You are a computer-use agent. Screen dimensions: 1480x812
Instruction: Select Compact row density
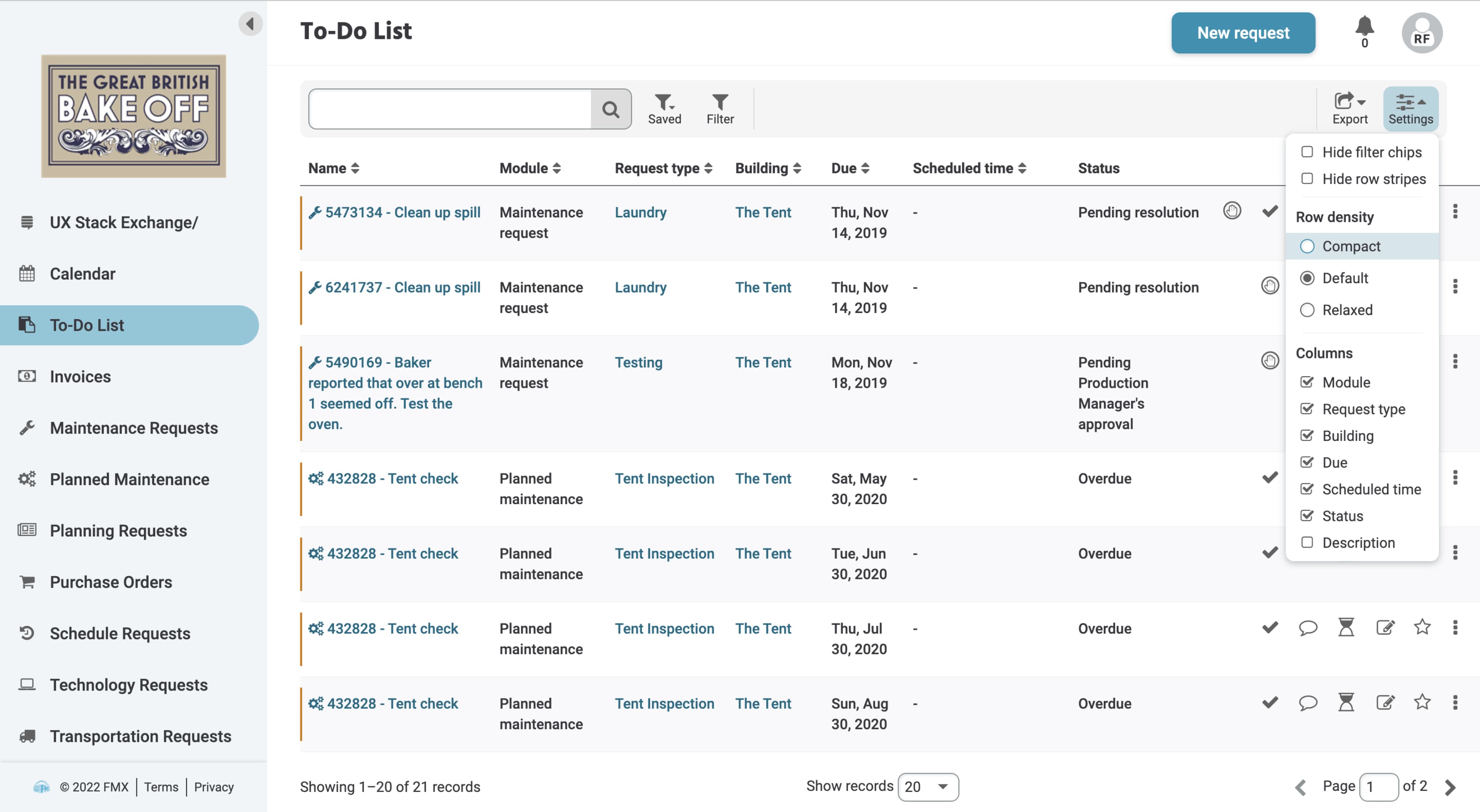(x=1307, y=246)
